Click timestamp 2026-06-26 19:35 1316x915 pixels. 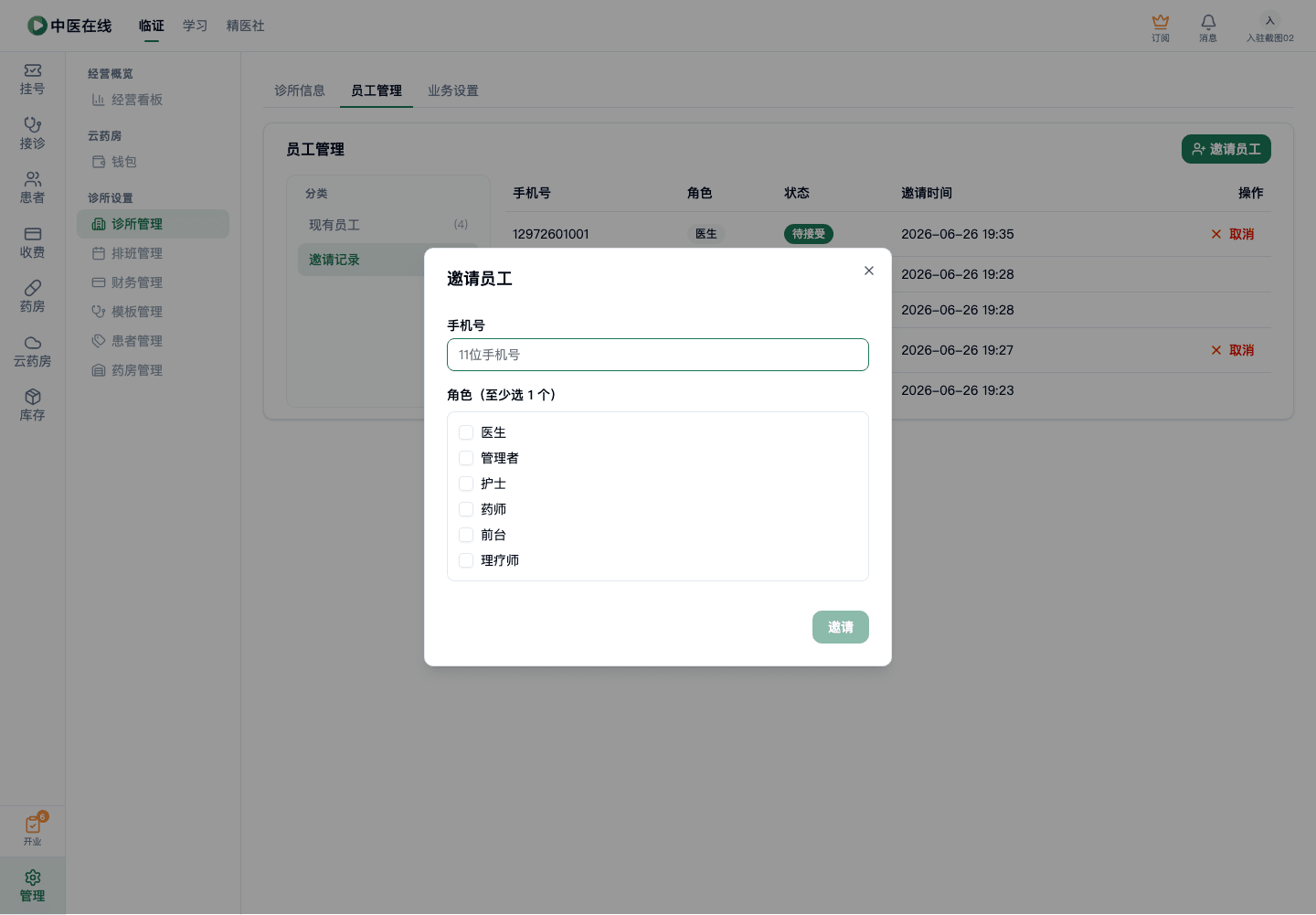pos(958,234)
